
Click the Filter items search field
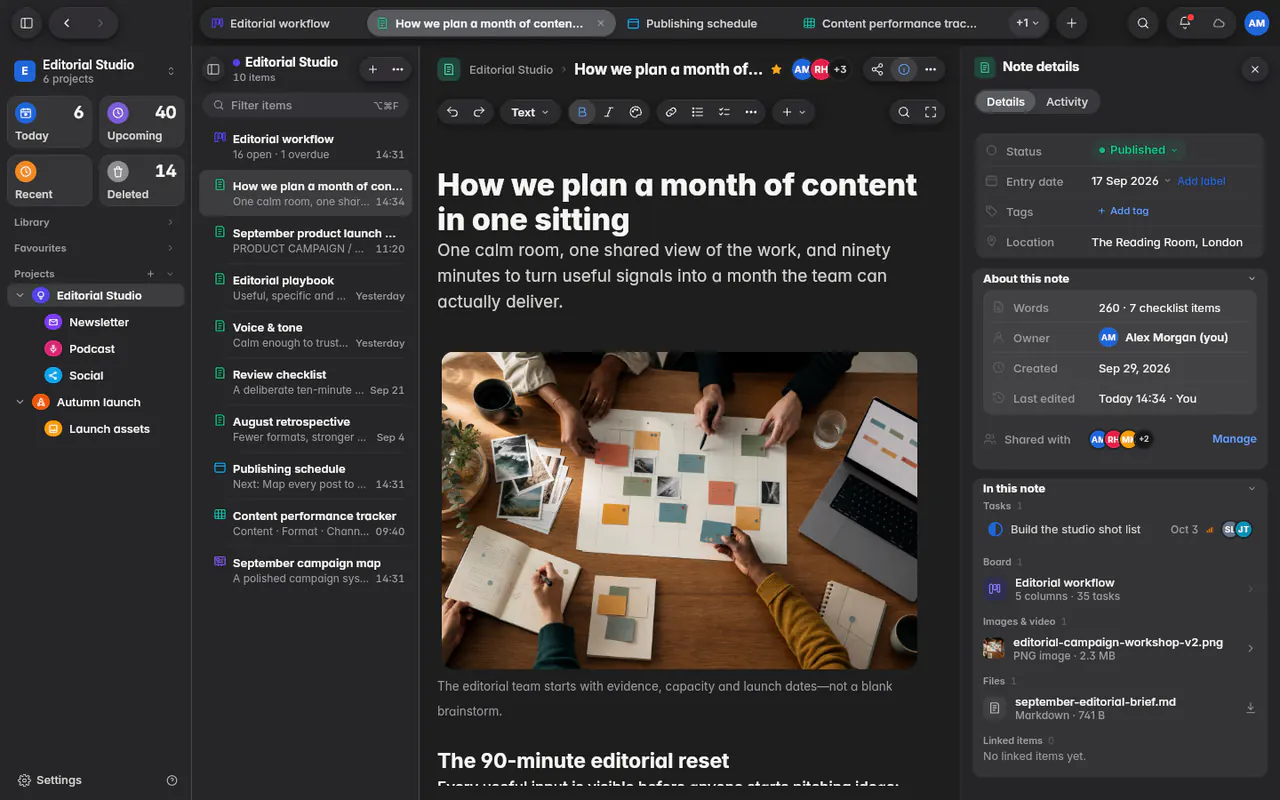(305, 105)
